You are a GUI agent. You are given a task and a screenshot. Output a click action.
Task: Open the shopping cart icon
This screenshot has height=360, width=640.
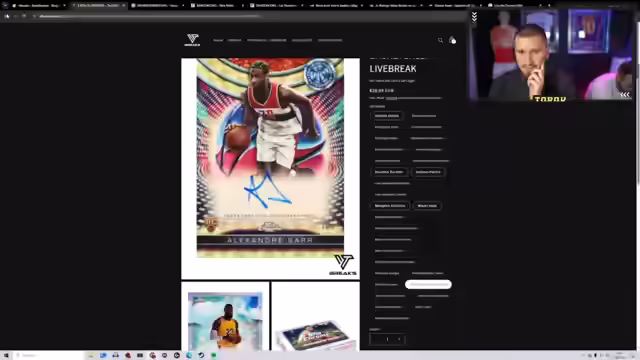[452, 40]
